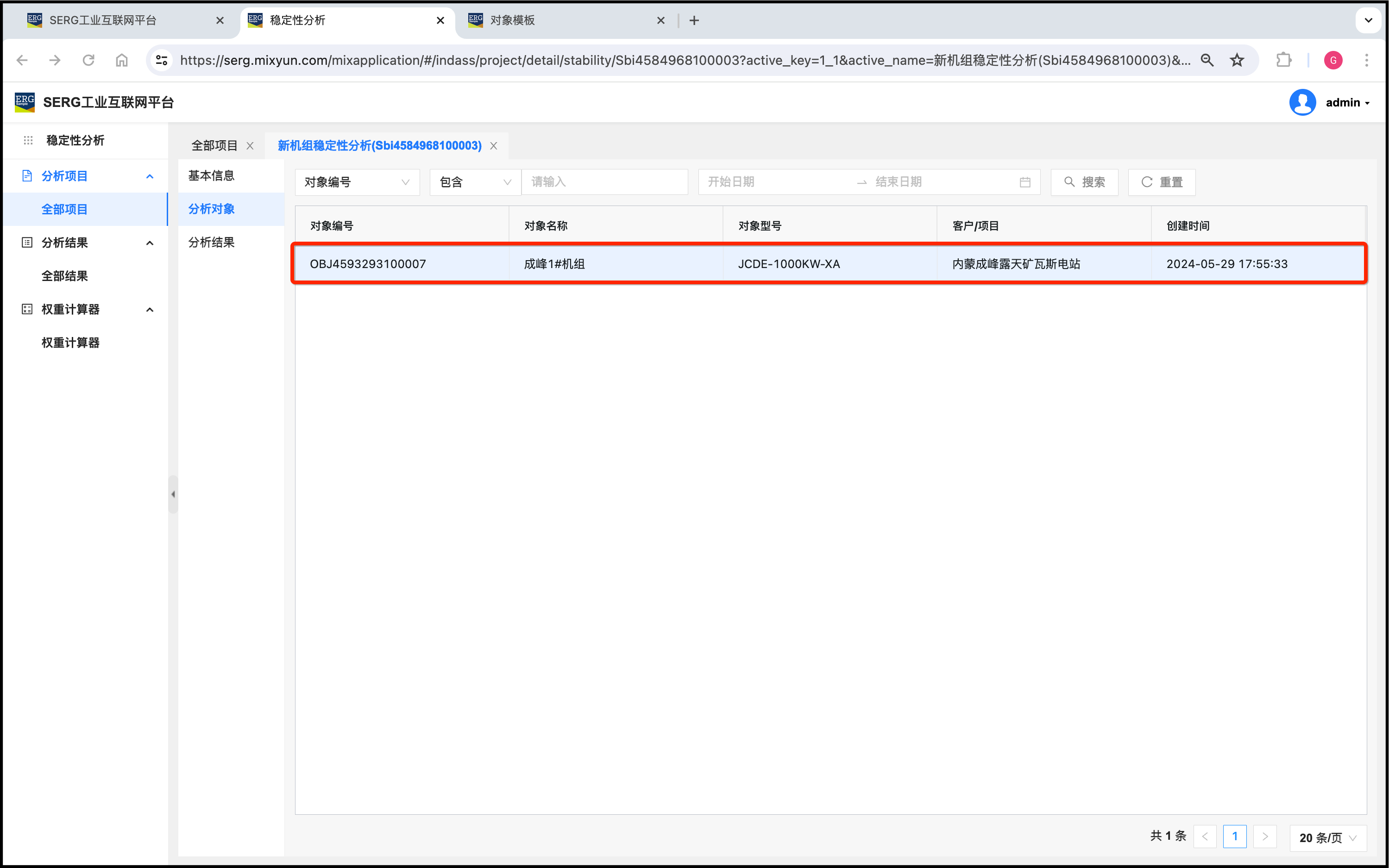Click the 重置 button
Screen dimensions: 1389x868
tap(1161, 182)
